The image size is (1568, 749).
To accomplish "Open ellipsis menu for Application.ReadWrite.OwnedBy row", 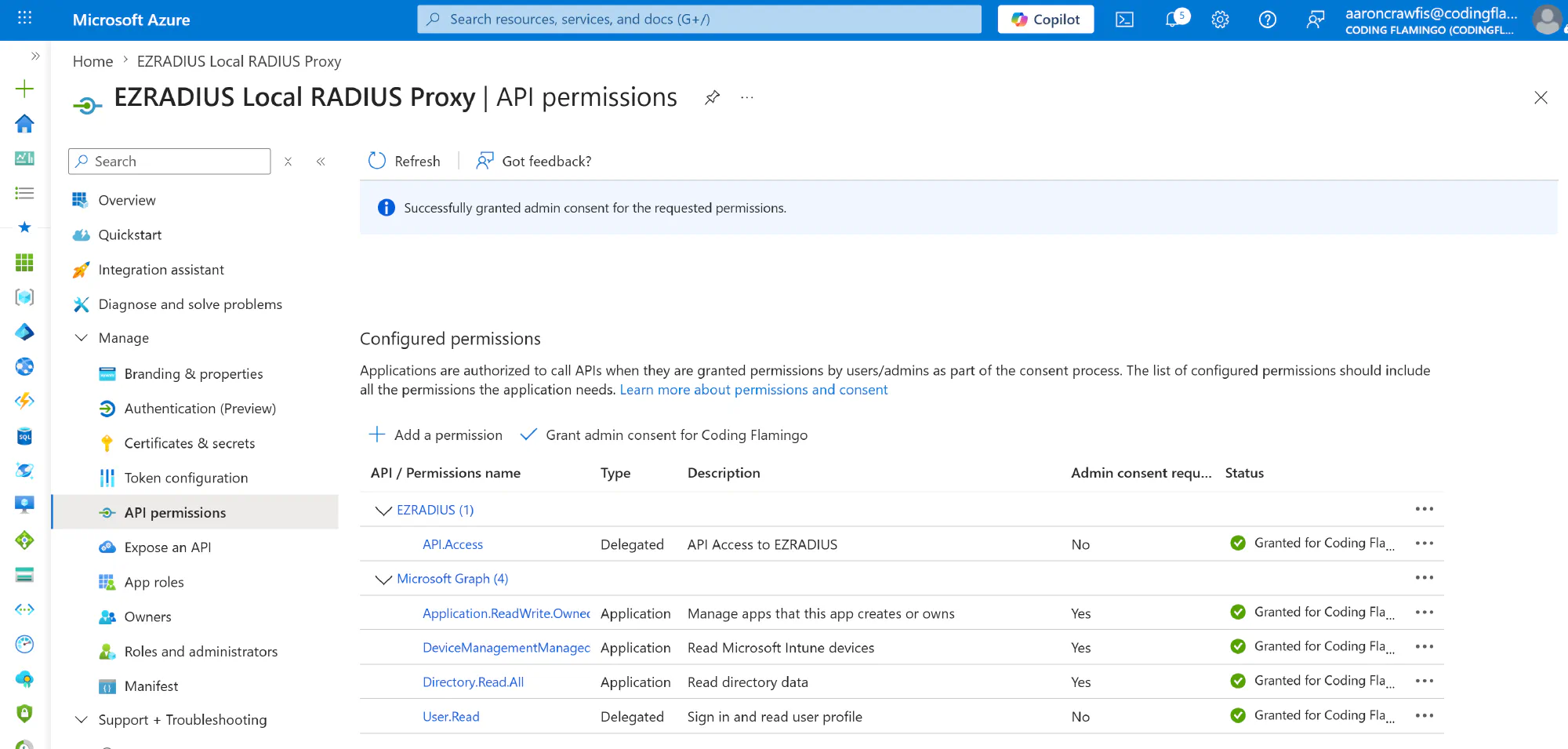I will click(1425, 613).
